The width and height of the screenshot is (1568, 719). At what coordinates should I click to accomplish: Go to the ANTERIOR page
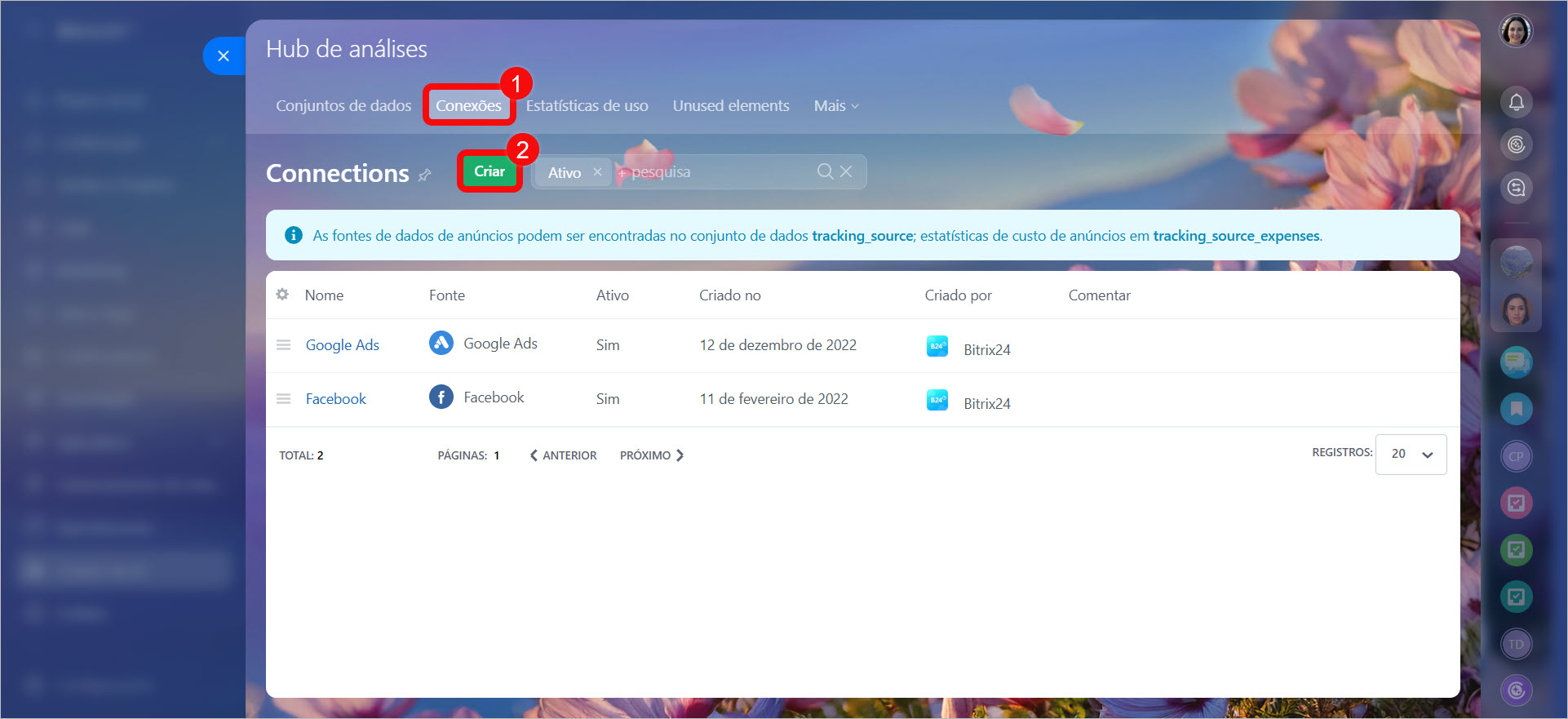(x=564, y=455)
